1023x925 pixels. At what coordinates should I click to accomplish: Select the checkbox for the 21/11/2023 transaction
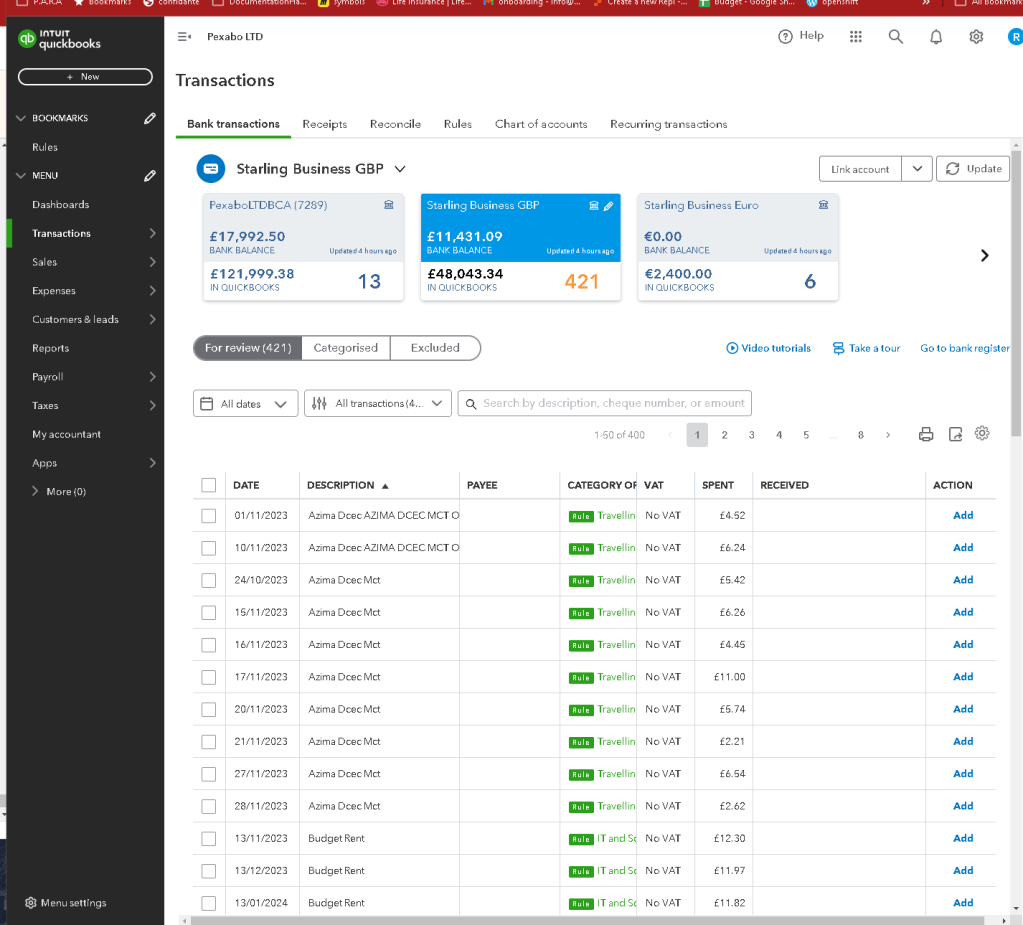[x=209, y=742]
